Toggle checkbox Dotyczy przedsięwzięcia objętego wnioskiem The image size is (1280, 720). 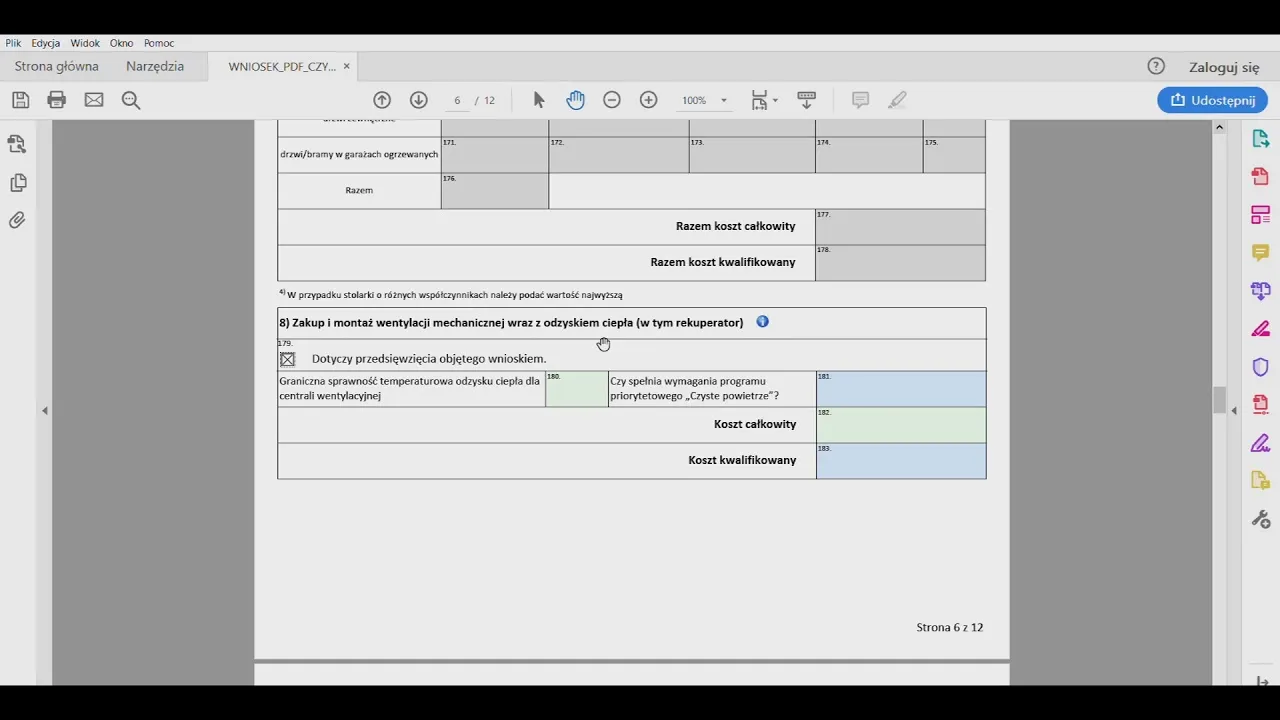288,359
